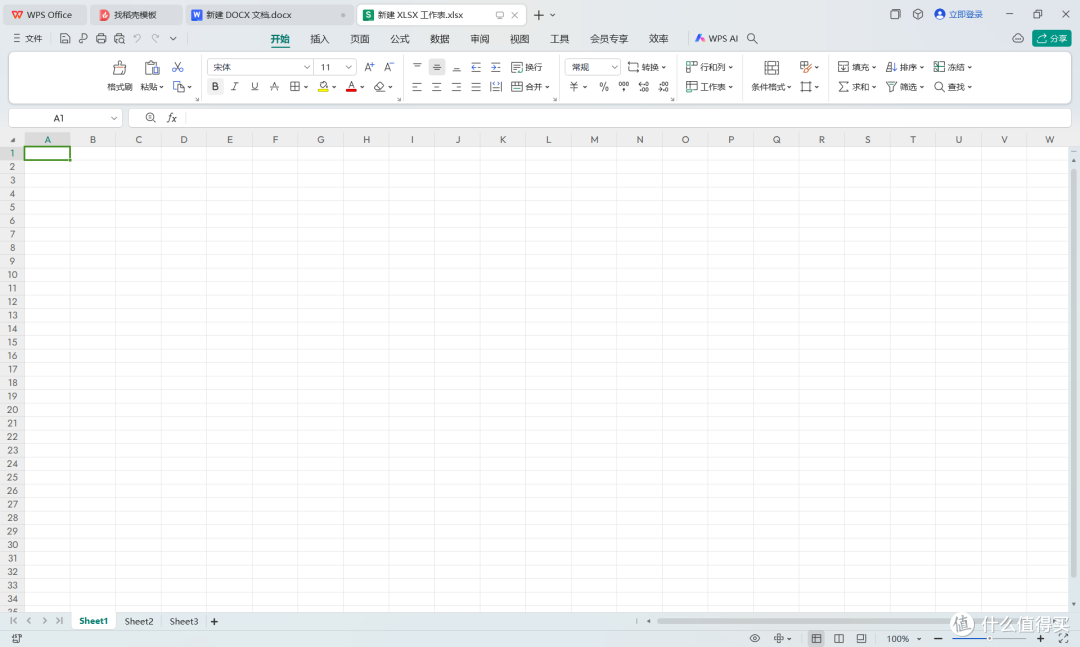
Task: Expand the Paste (粘贴) dropdown arrow
Action: coord(161,88)
